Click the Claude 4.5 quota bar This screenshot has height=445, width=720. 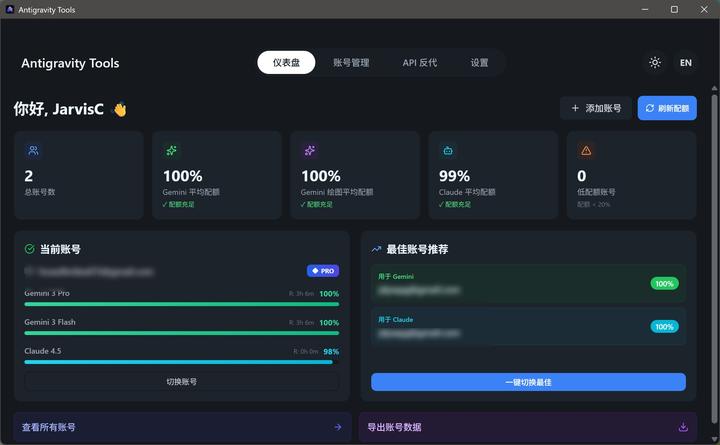182,362
